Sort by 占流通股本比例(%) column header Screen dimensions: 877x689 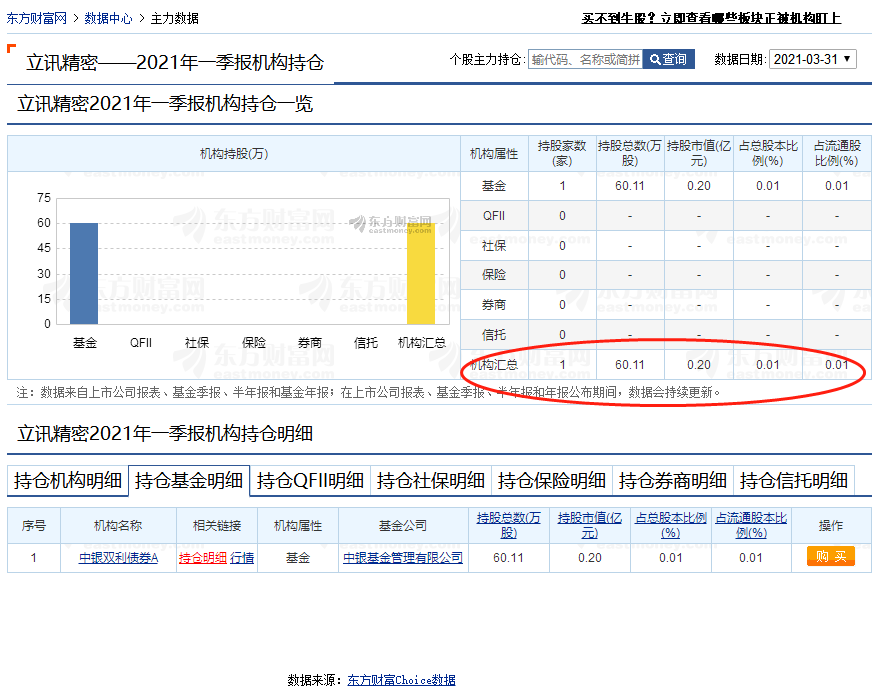pyautogui.click(x=751, y=525)
